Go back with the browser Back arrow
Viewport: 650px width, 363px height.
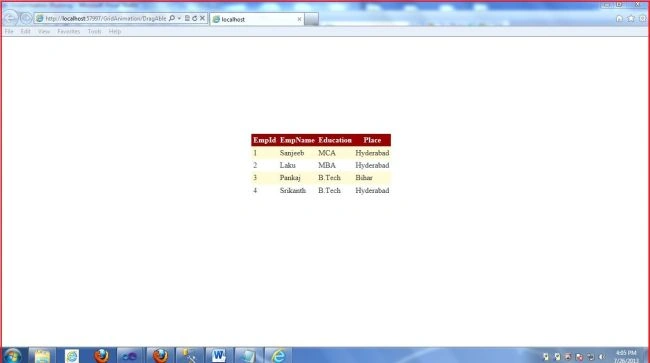[x=10, y=18]
